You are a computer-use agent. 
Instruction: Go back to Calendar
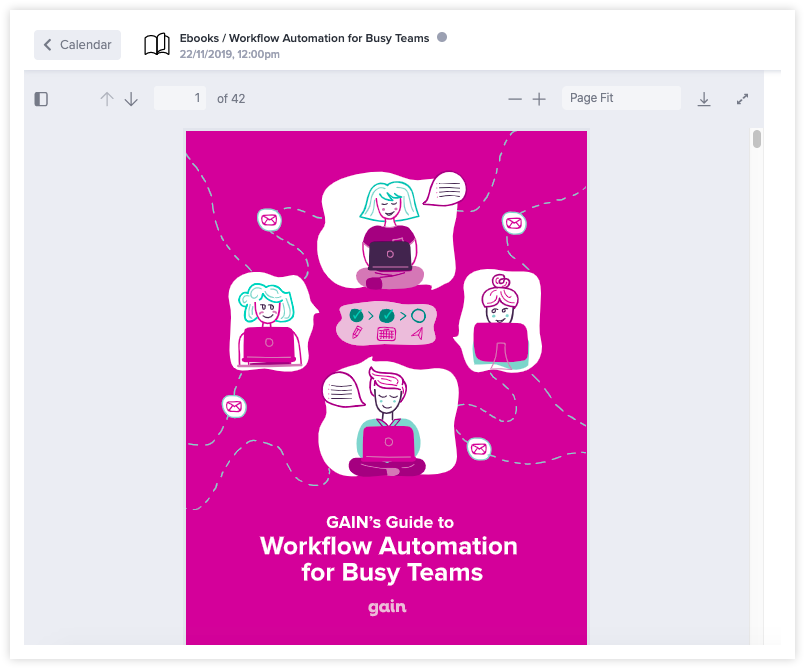click(78, 45)
